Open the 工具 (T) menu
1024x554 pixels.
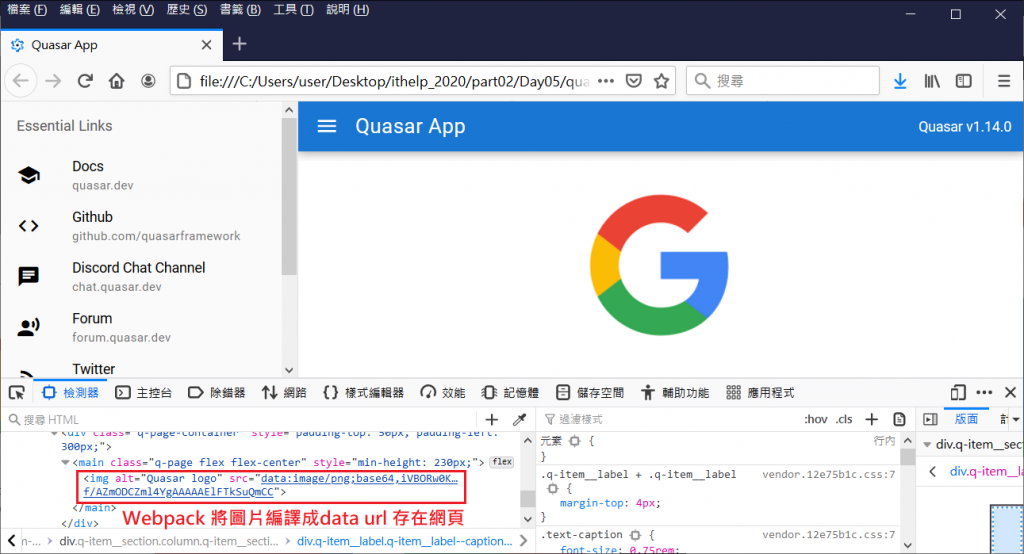point(293,10)
